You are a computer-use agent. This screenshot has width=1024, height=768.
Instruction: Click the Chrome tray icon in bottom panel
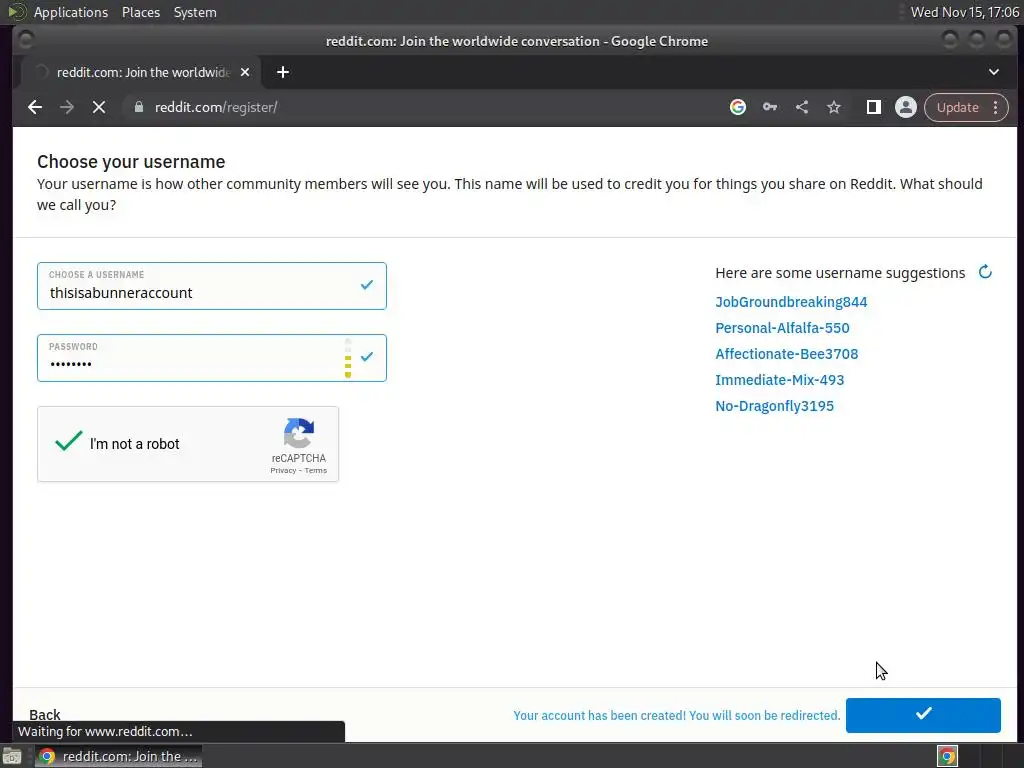click(x=948, y=756)
